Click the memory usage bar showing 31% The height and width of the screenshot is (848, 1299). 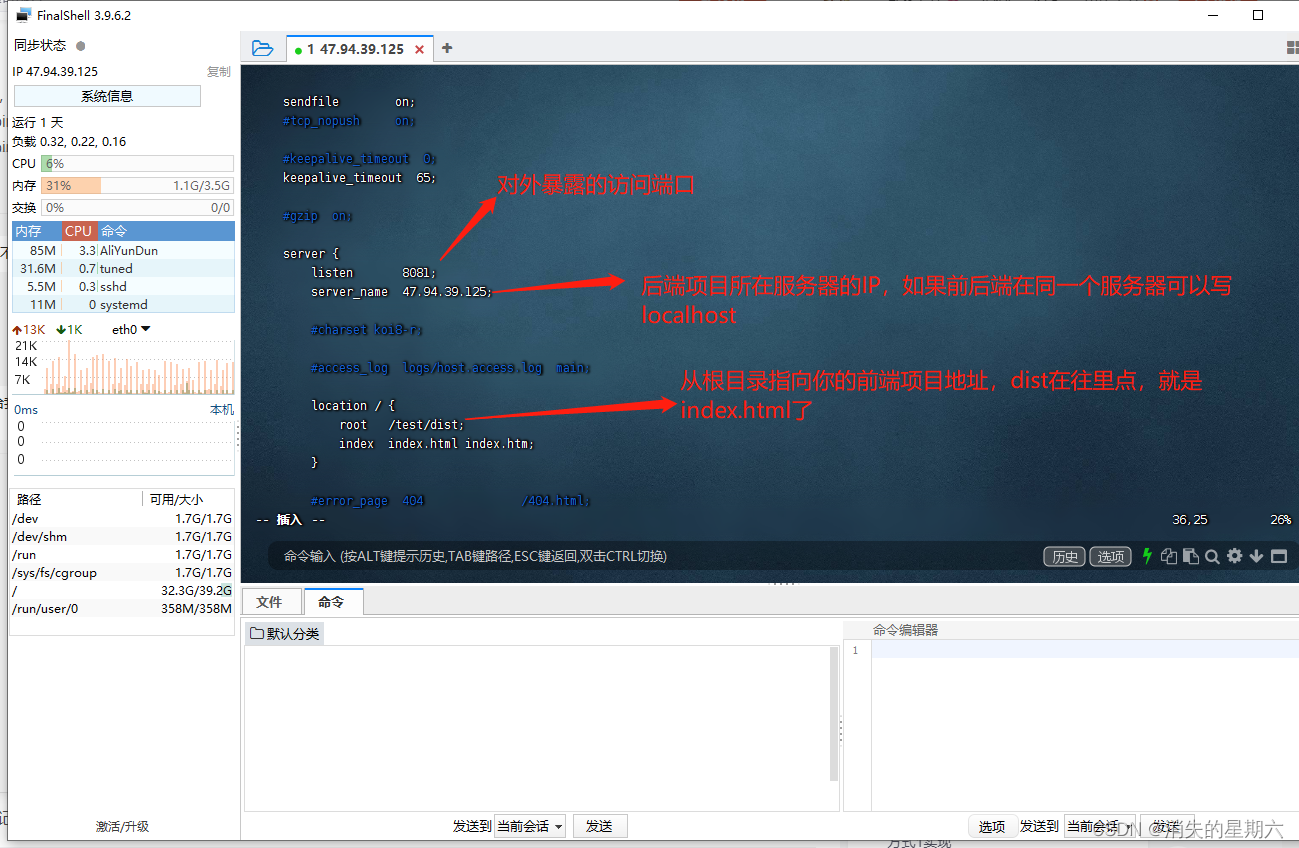(x=137, y=186)
